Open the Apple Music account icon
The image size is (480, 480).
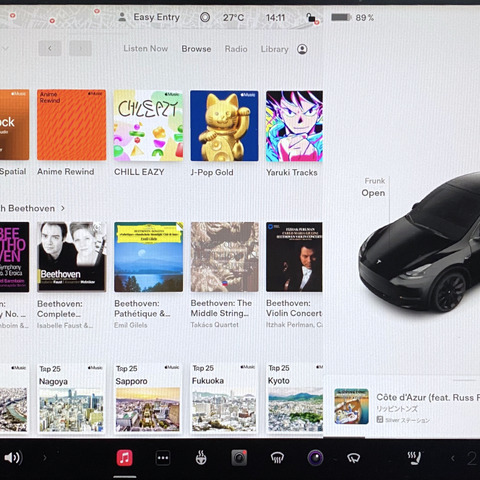point(302,49)
